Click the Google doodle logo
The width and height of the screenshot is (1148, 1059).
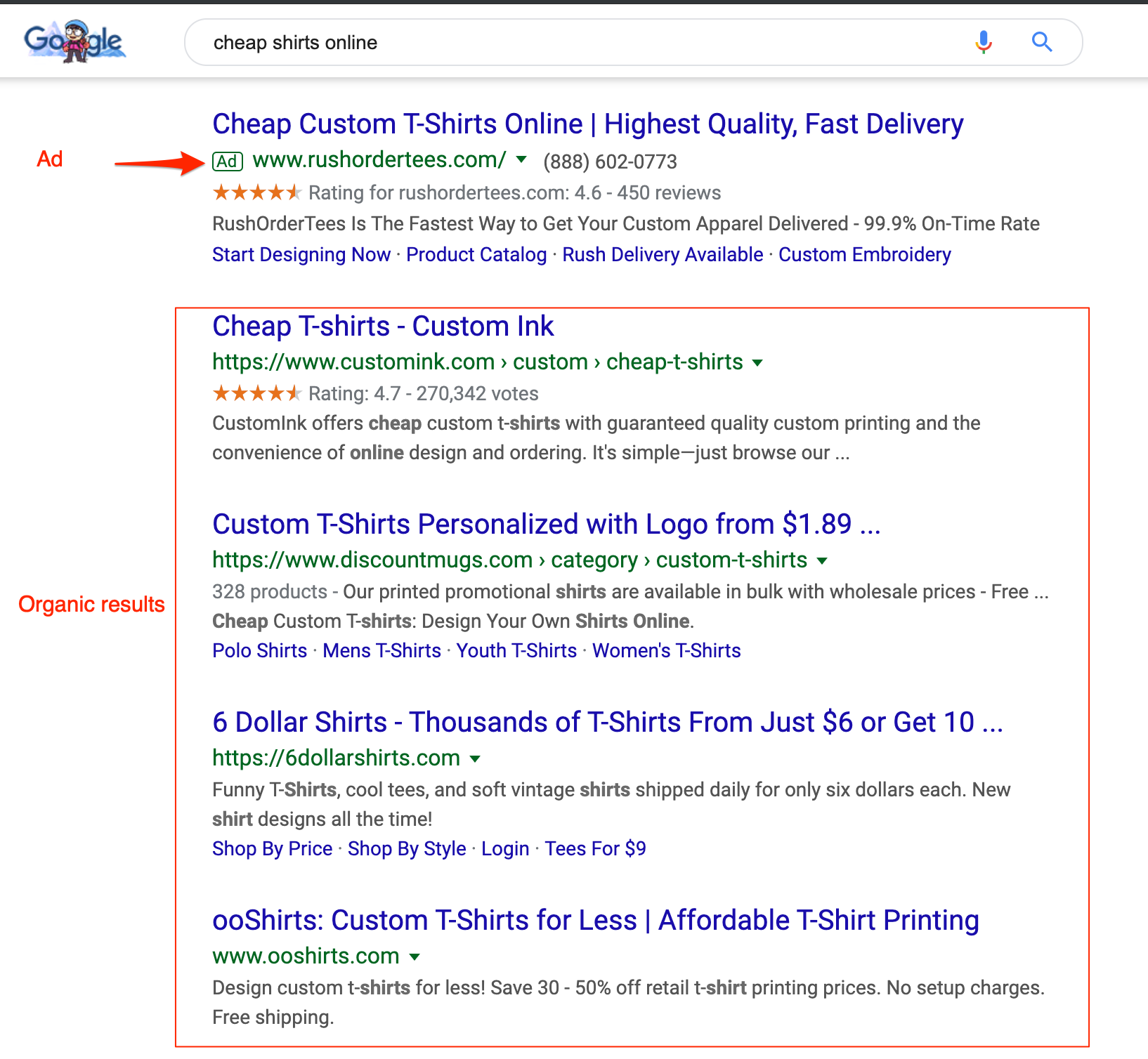74,41
